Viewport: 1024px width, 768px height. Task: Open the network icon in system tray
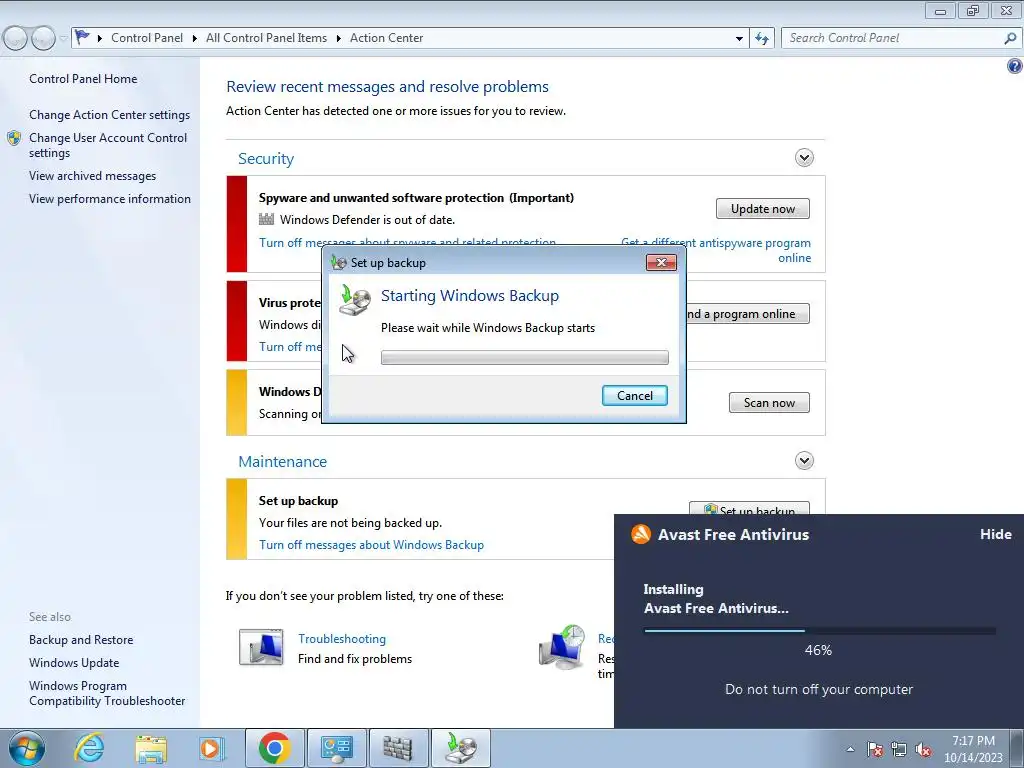point(899,749)
